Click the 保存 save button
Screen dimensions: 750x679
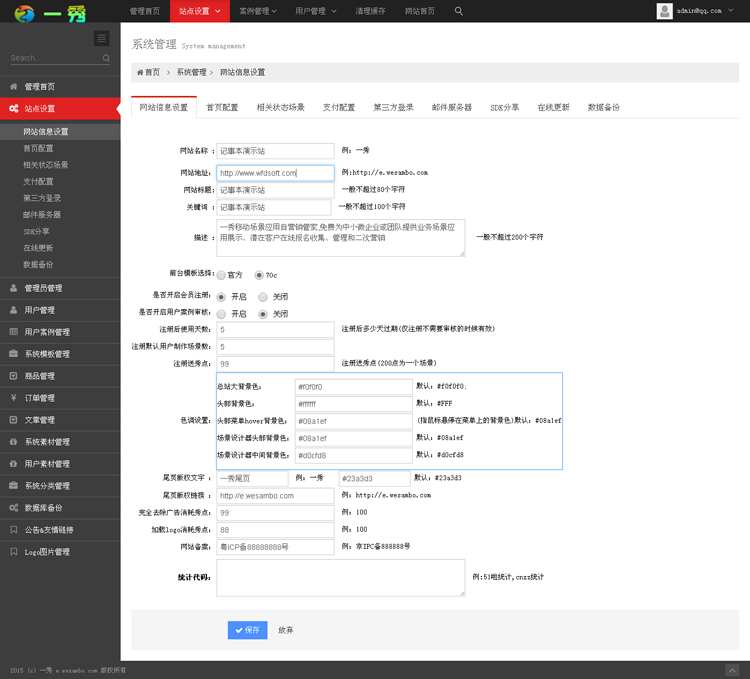[x=247, y=630]
